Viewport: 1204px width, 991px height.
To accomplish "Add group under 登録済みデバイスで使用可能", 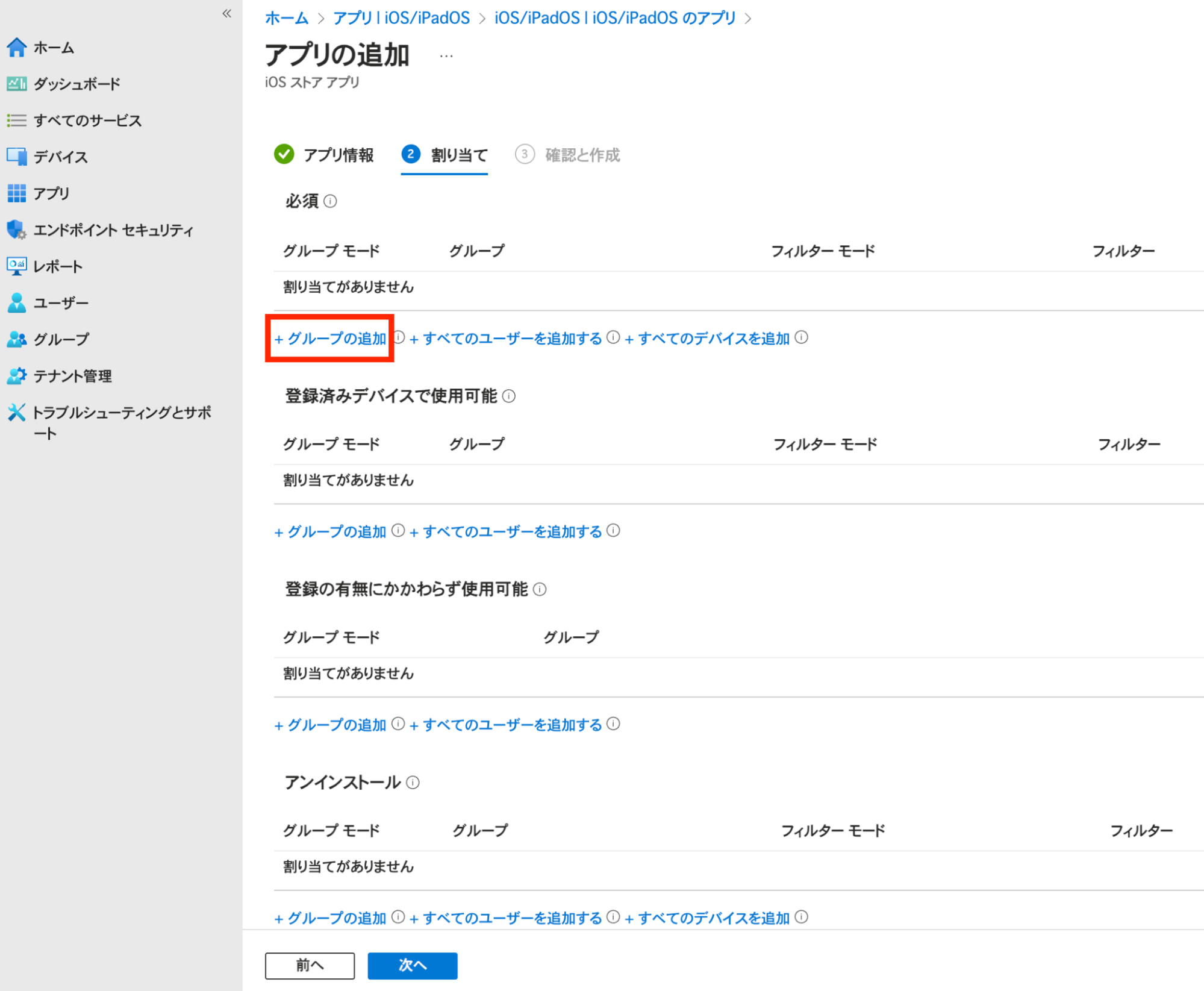I will [330, 532].
